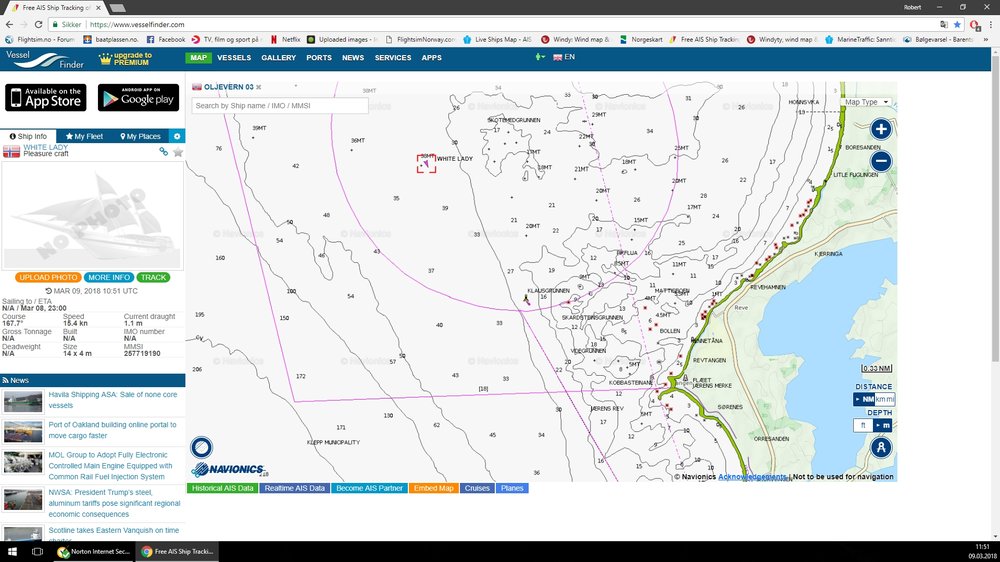The height and width of the screenshot is (562, 1000).
Task: Bookmark page with star icon
Action: point(957,24)
